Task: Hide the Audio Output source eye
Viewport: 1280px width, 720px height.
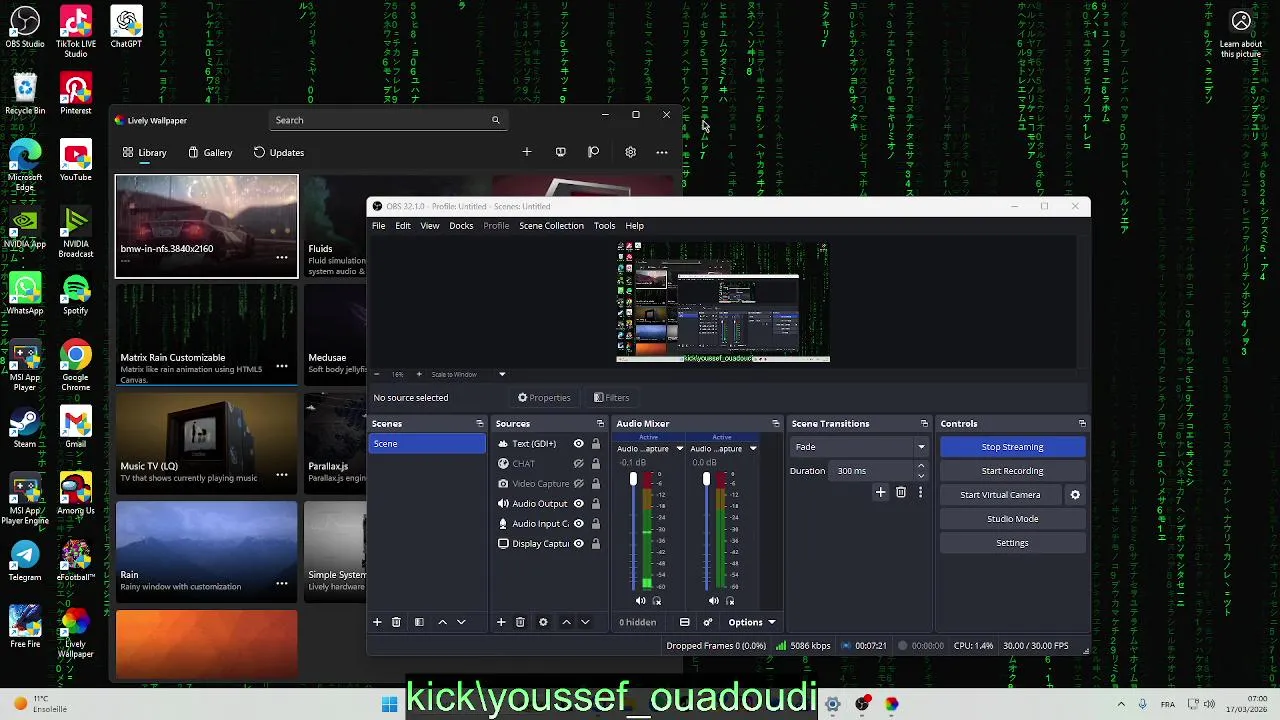Action: click(578, 504)
